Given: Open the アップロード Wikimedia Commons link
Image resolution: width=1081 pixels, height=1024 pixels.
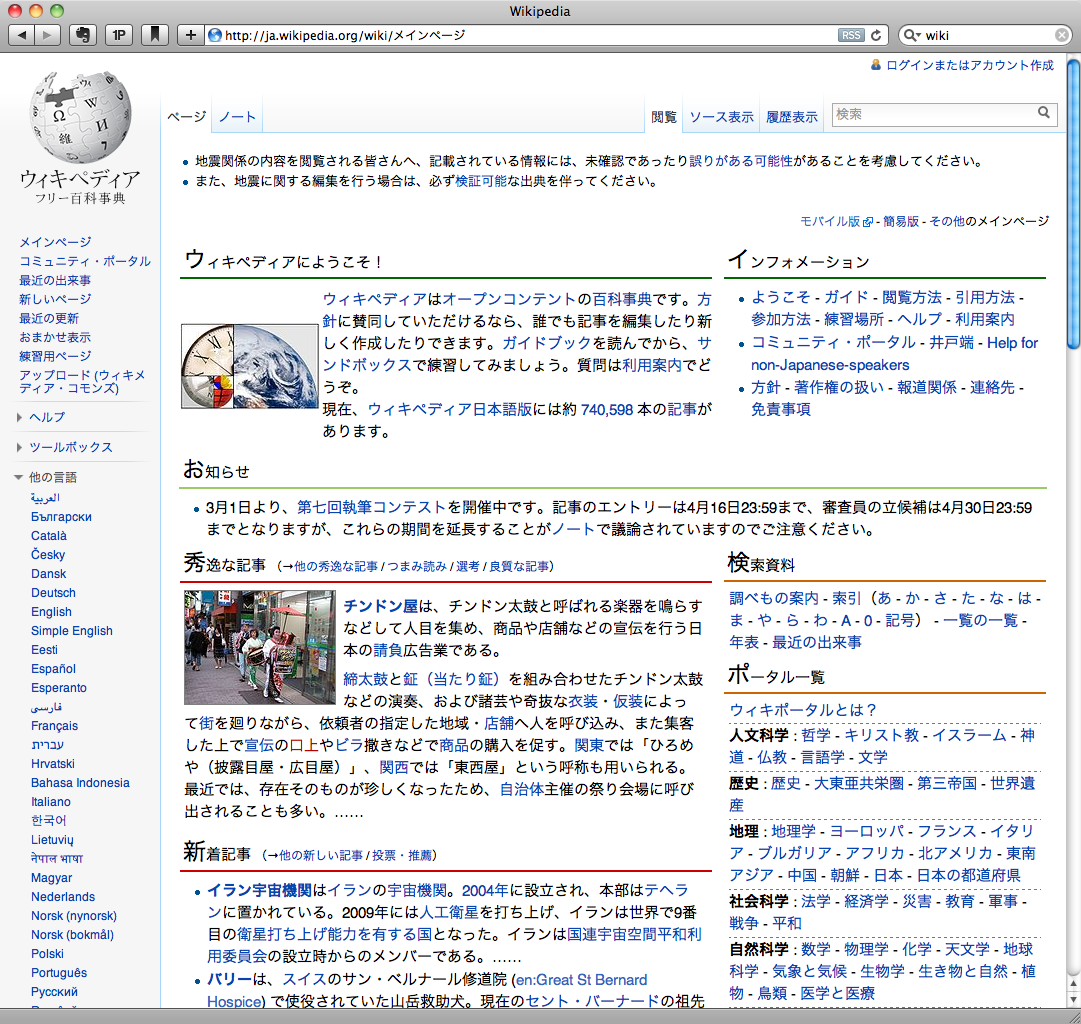Looking at the screenshot, I should (82, 381).
